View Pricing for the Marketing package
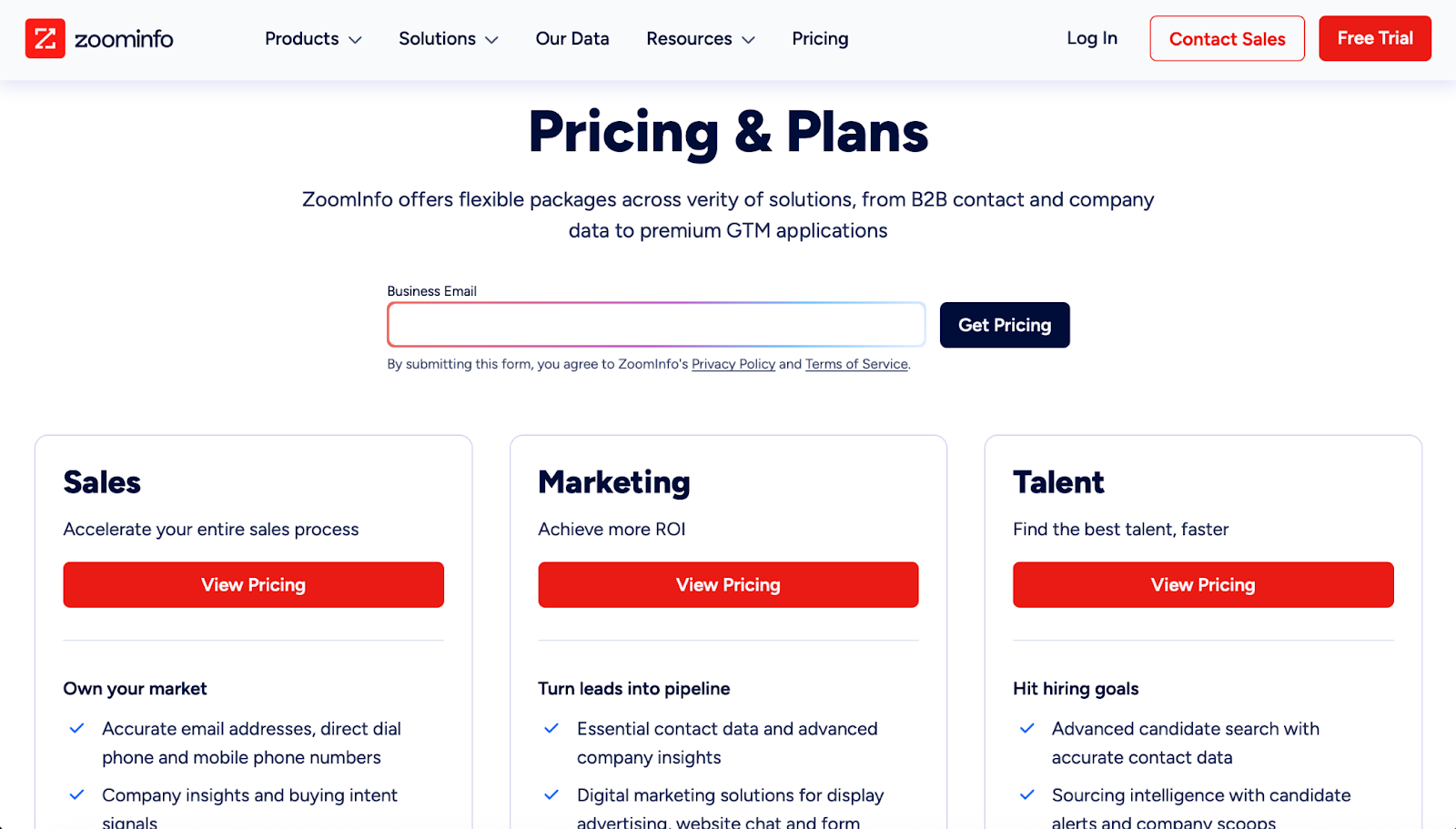This screenshot has height=829, width=1456. point(728,584)
